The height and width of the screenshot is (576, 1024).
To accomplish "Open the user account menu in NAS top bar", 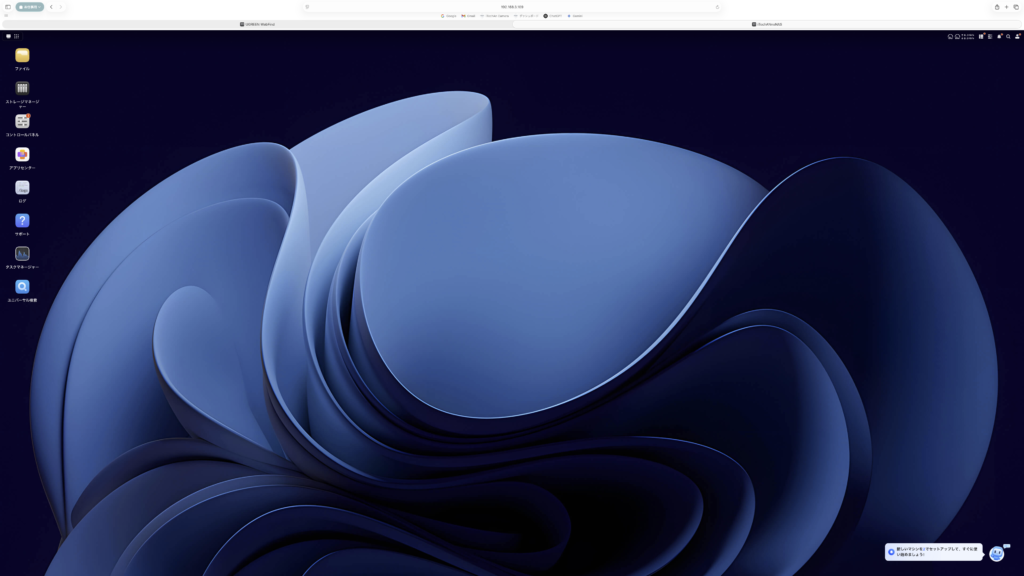I will tap(1018, 36).
